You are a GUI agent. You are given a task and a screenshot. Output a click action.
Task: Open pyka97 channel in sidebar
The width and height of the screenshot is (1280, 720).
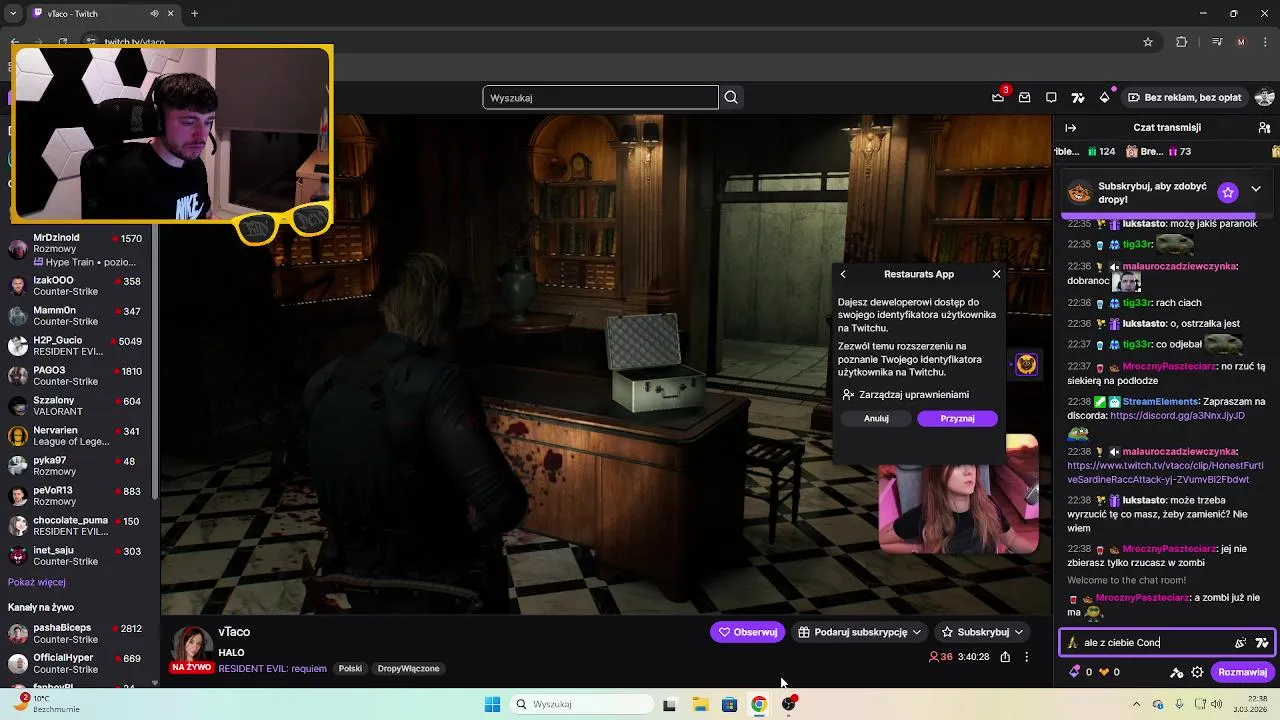tap(78, 466)
